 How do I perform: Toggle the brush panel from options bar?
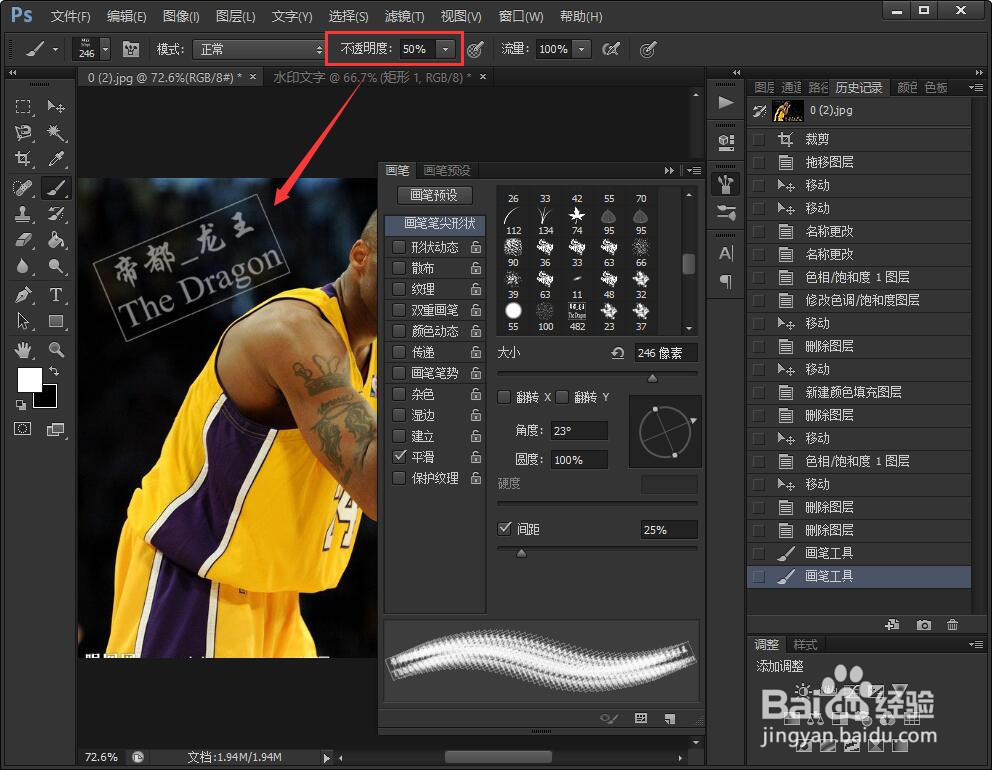coord(131,49)
